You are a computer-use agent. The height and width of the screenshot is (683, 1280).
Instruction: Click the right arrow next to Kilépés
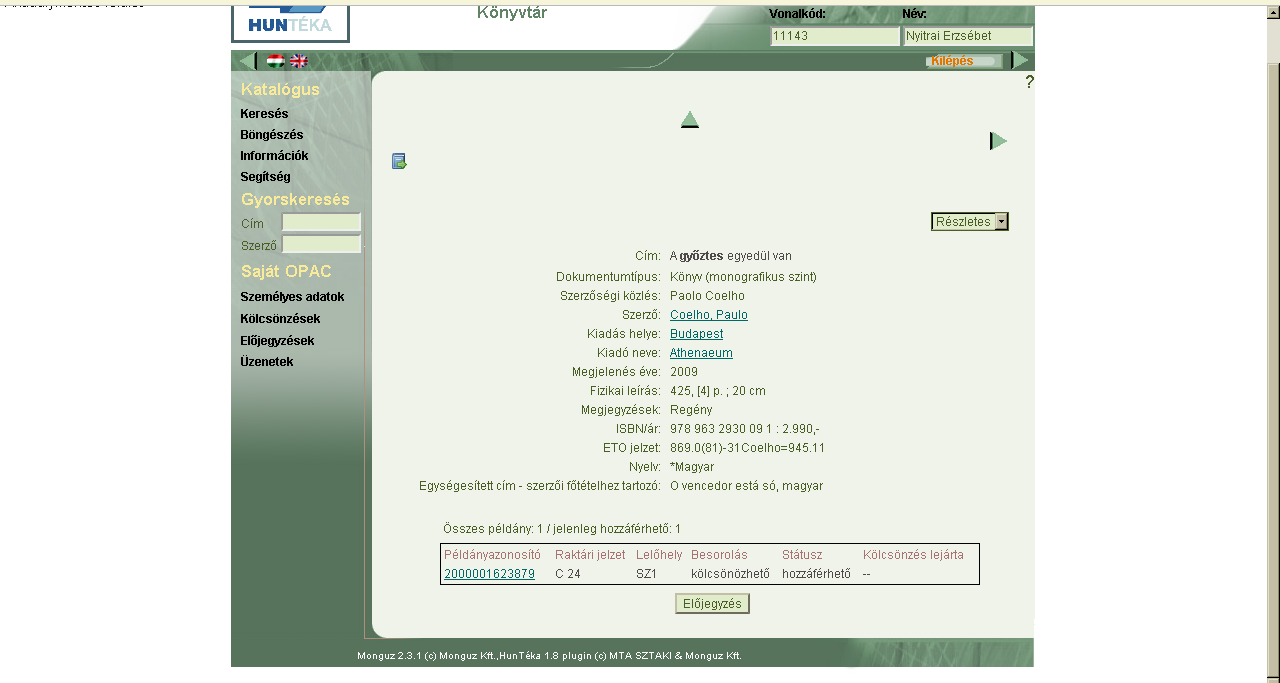tap(1020, 61)
